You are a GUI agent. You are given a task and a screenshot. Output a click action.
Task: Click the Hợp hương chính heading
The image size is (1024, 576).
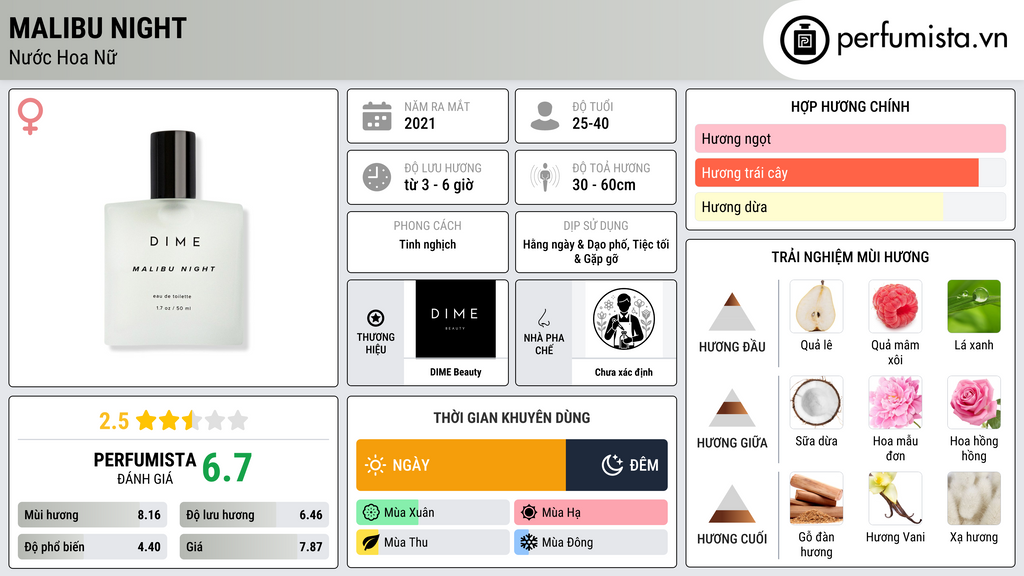pos(850,106)
